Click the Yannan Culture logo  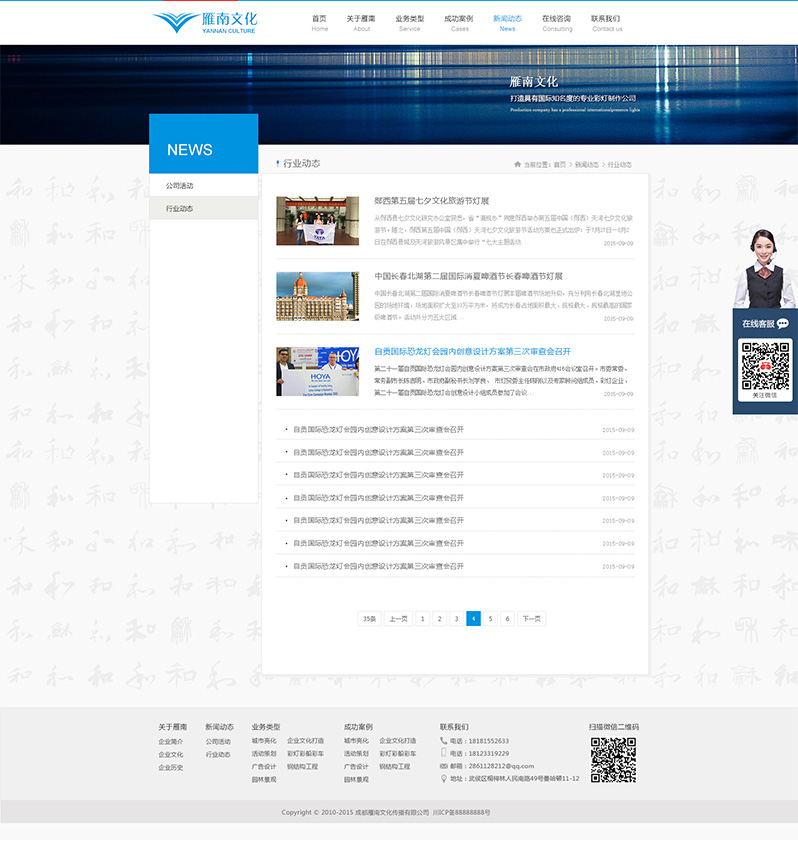(x=205, y=22)
